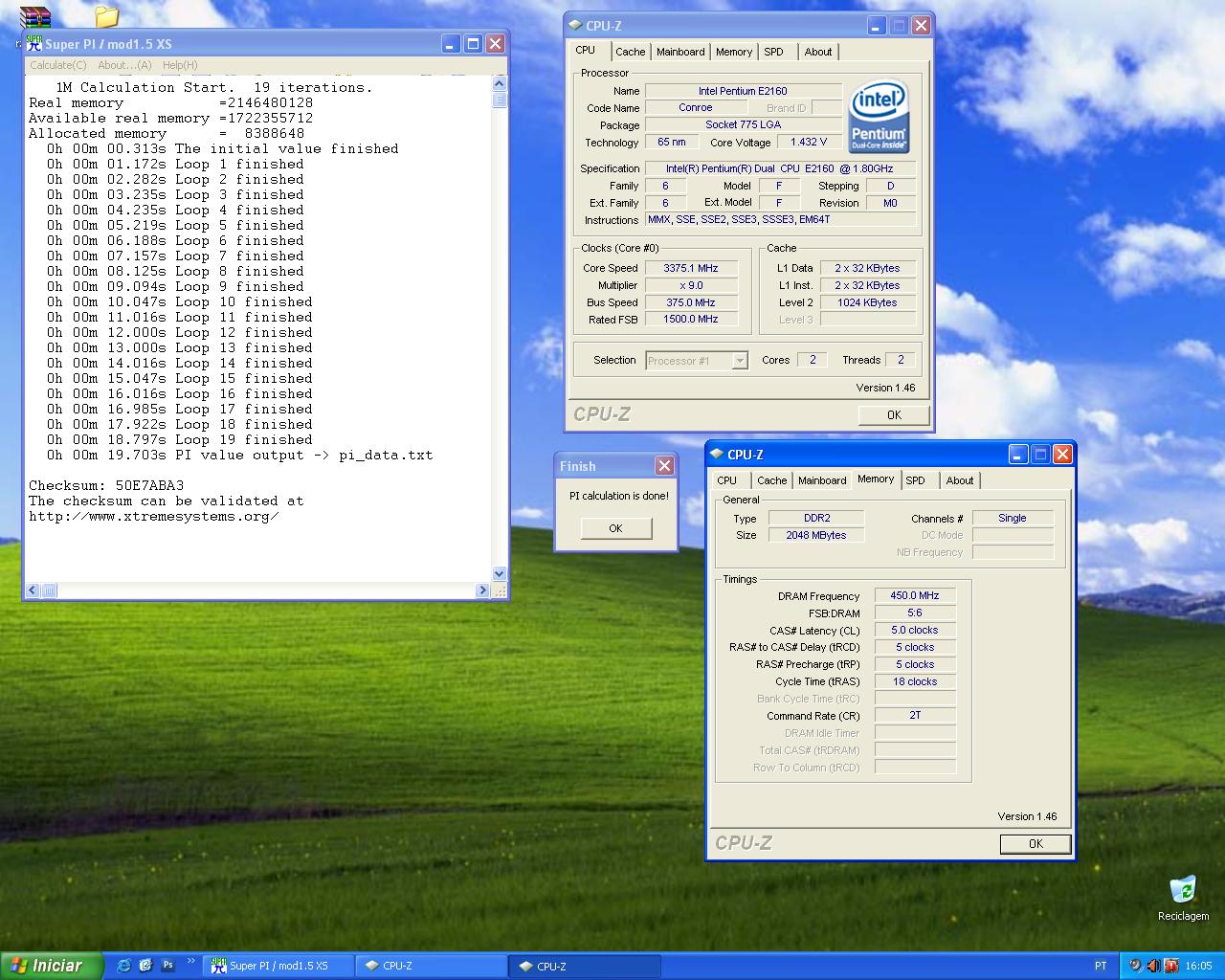Click the Super PI title bar icon
The width and height of the screenshot is (1225, 980).
tap(34, 43)
